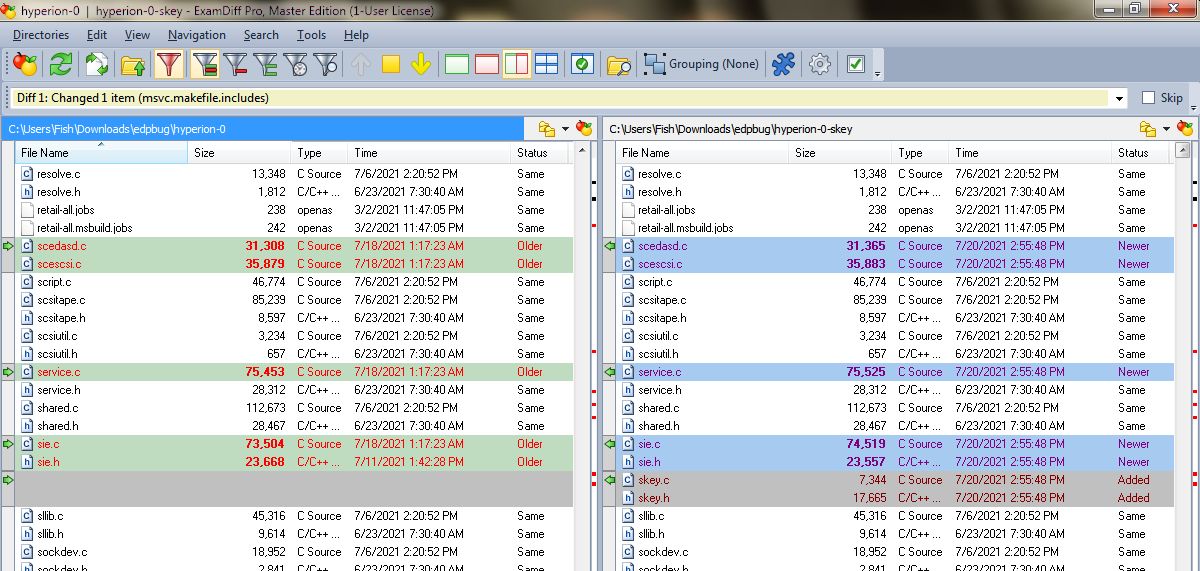Enable the Skip checkbox
The width and height of the screenshot is (1200, 571).
coord(1148,98)
